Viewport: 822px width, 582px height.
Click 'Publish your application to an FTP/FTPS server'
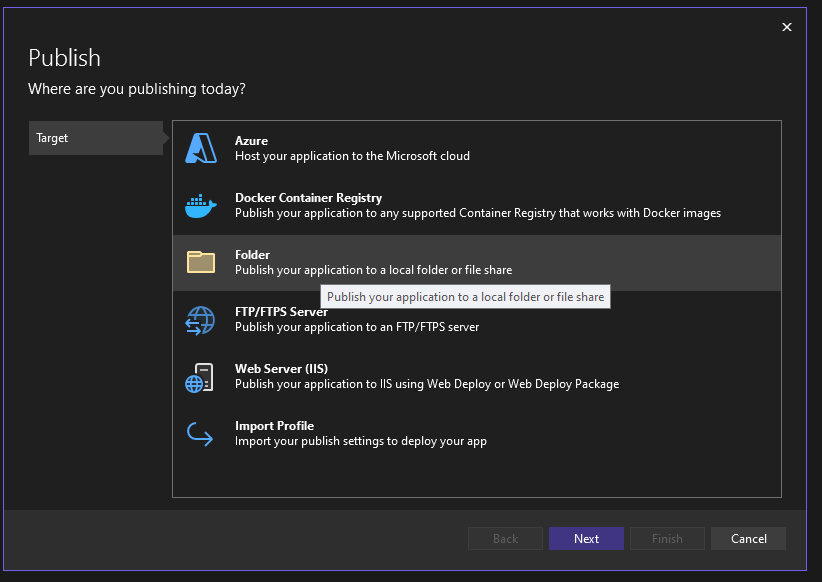click(x=357, y=327)
